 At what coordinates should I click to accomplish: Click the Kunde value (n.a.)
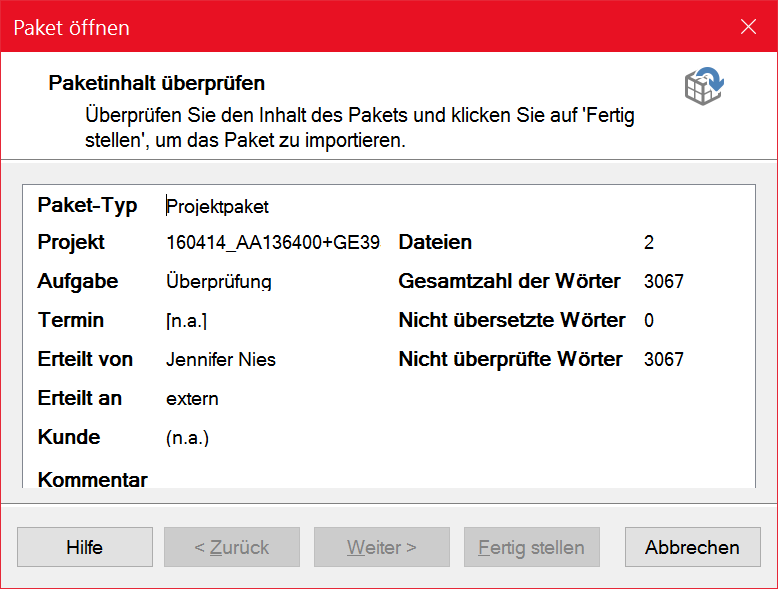[x=188, y=438]
